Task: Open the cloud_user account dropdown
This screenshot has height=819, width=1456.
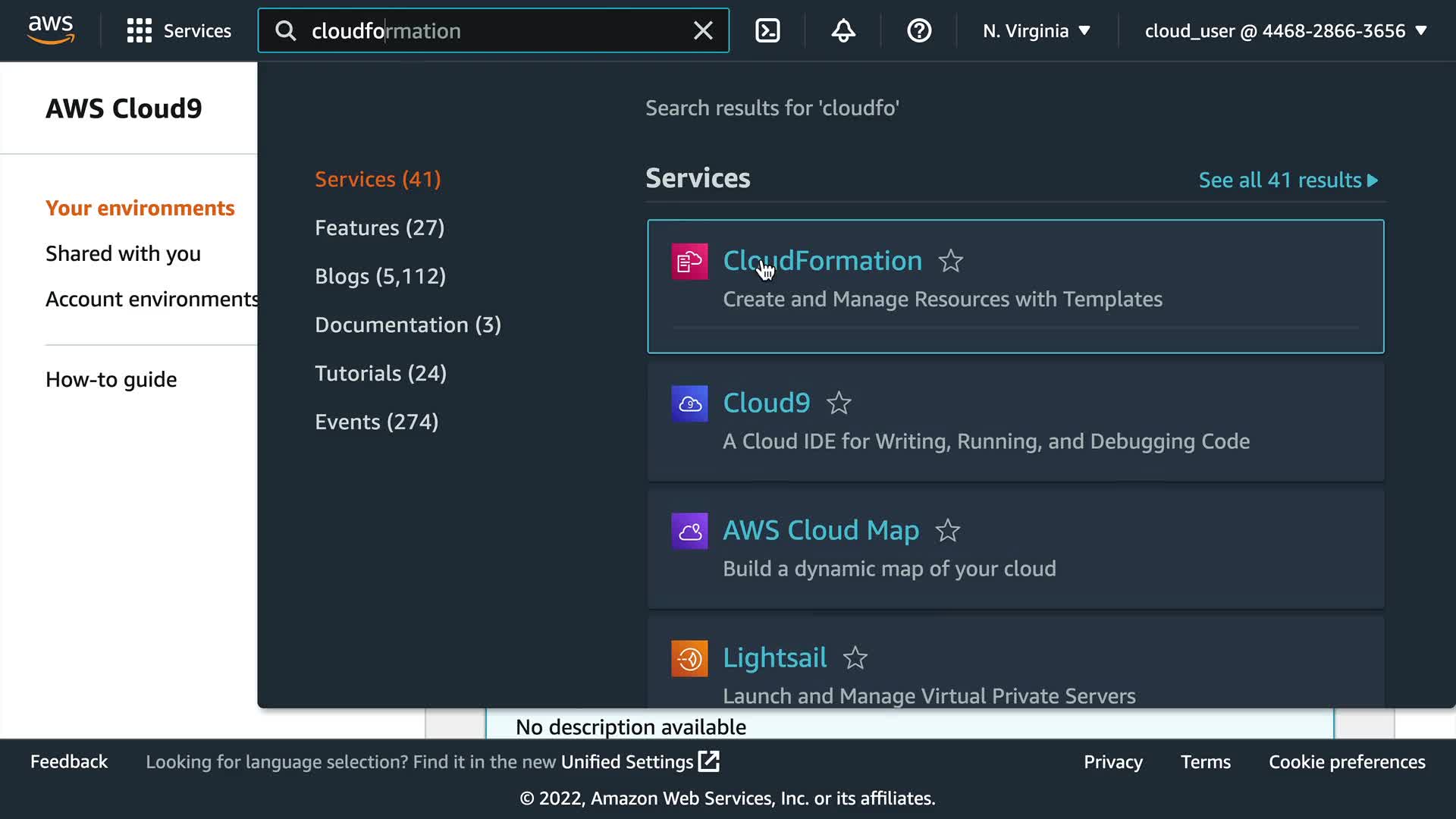Action: pyautogui.click(x=1285, y=30)
